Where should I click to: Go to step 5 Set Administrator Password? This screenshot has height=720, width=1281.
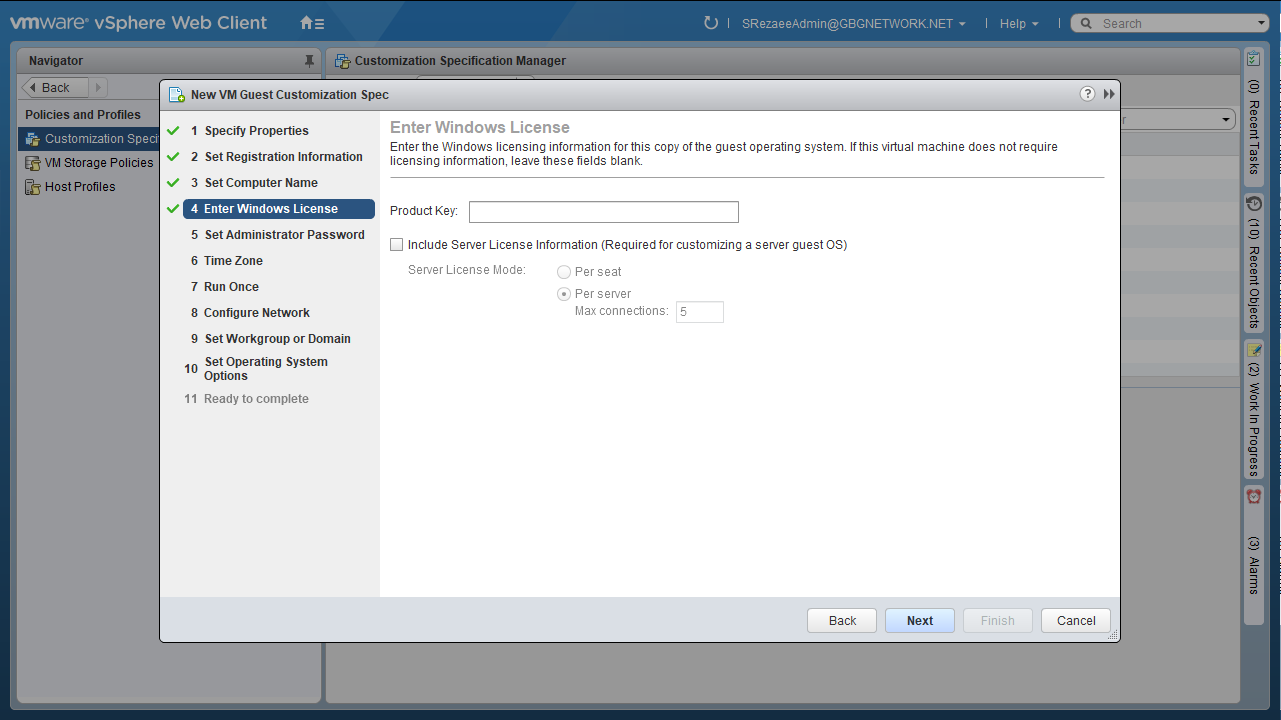coord(284,235)
